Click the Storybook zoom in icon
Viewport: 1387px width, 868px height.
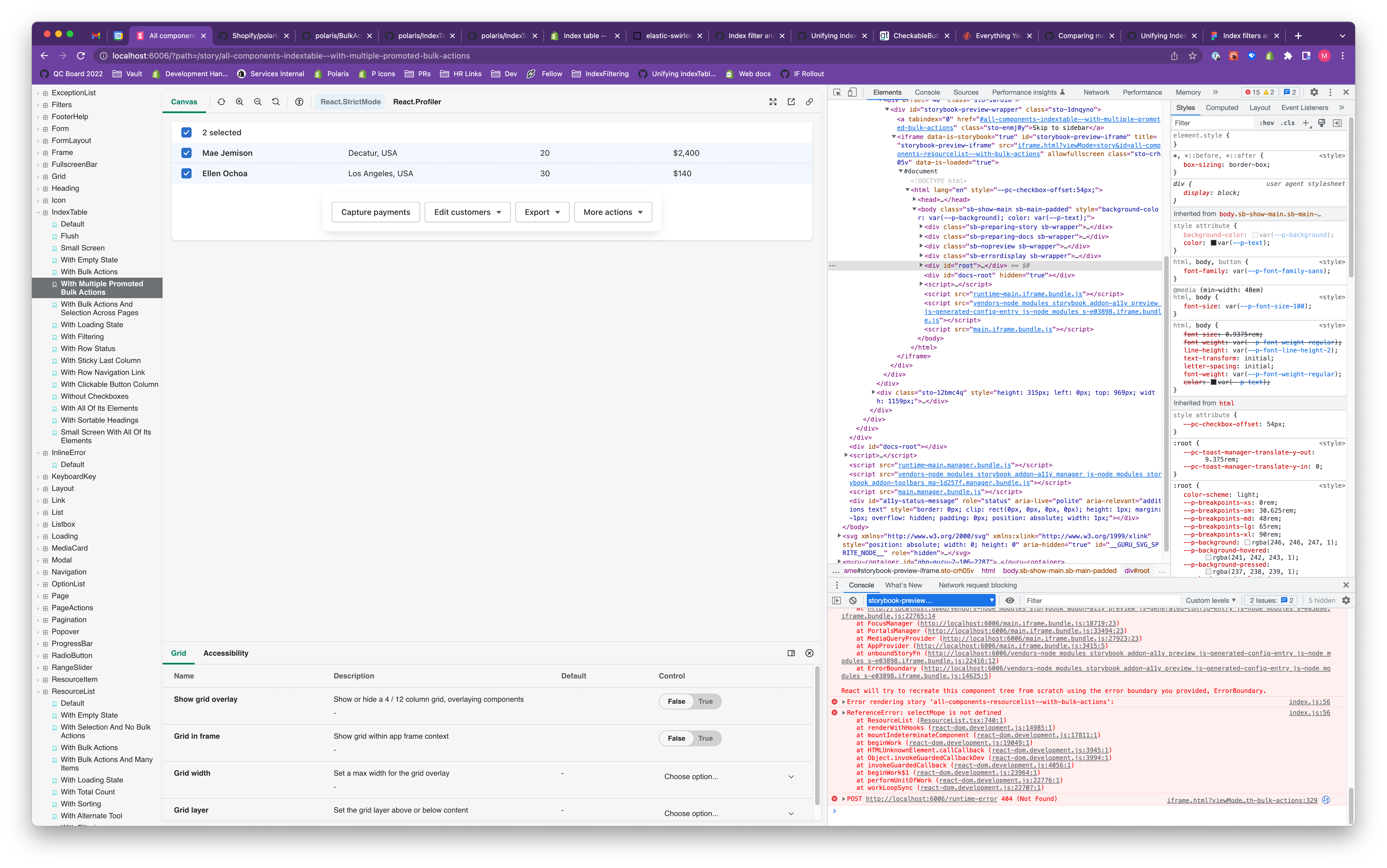click(x=239, y=102)
